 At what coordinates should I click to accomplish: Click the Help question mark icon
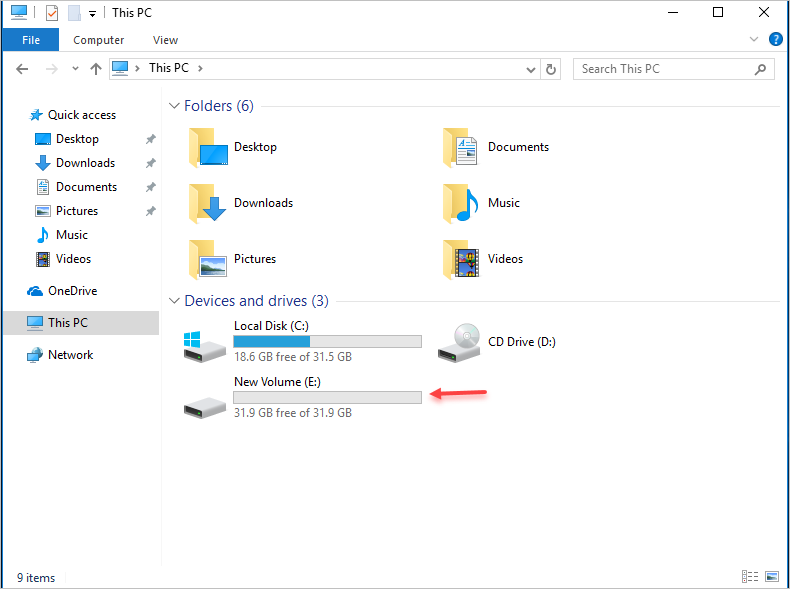[775, 40]
